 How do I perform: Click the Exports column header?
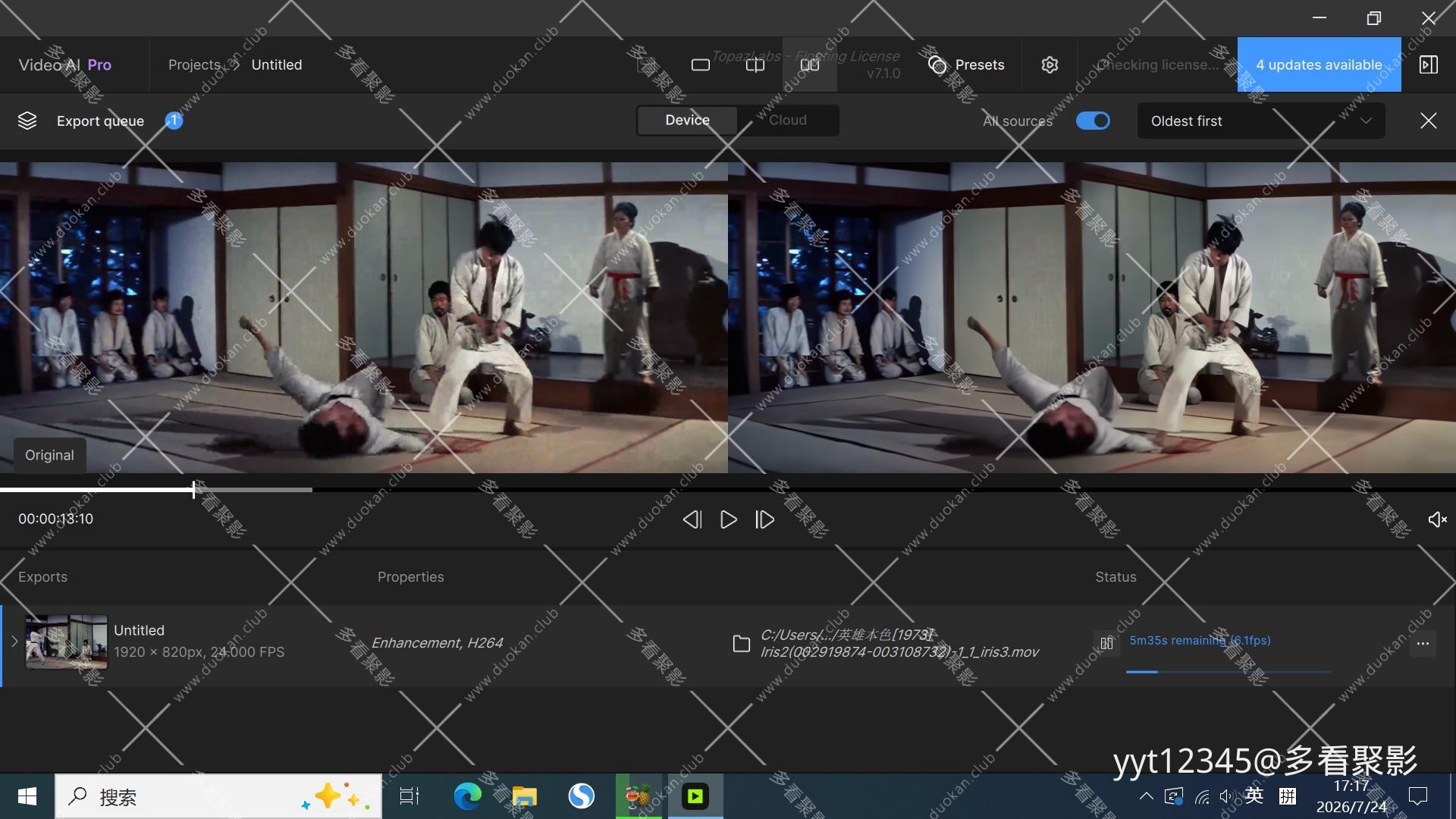42,577
